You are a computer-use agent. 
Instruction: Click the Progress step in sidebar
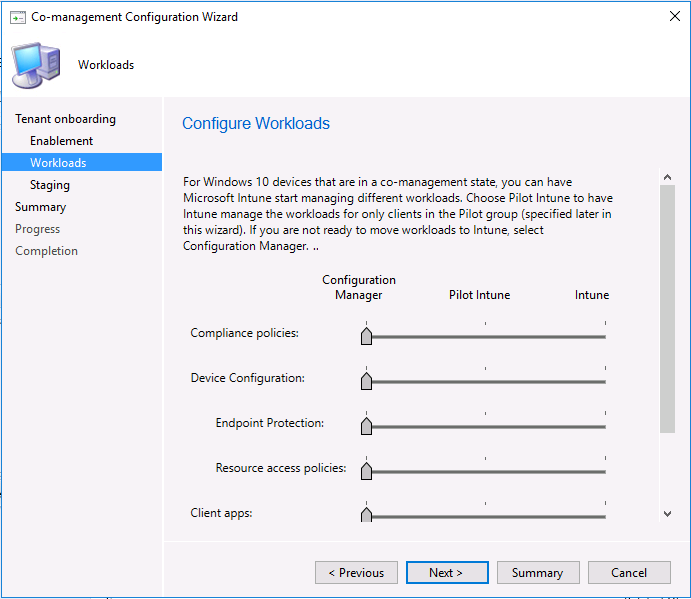[x=37, y=229]
